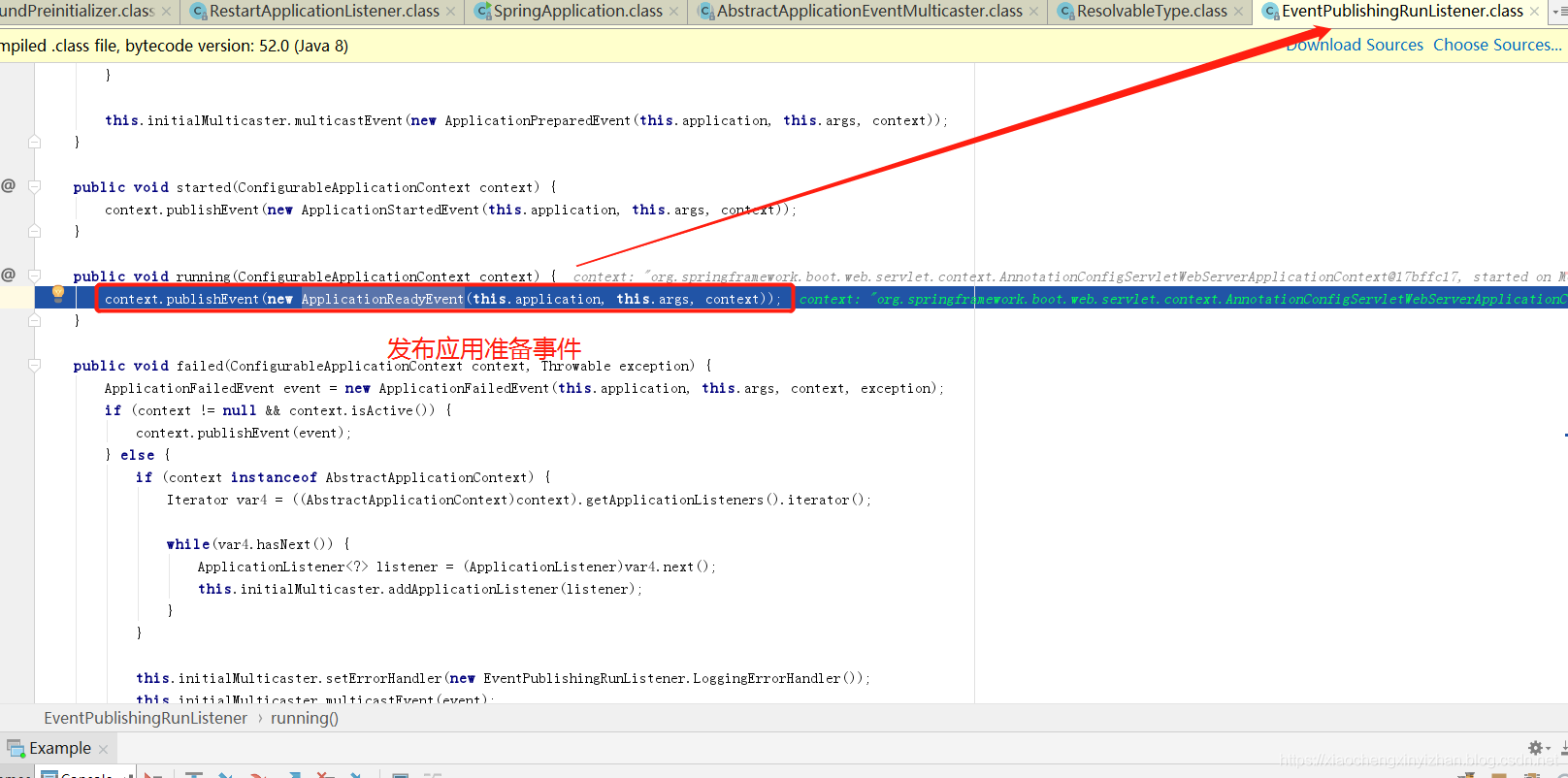
Task: Collapse the running method fold marker
Action: tap(35, 276)
